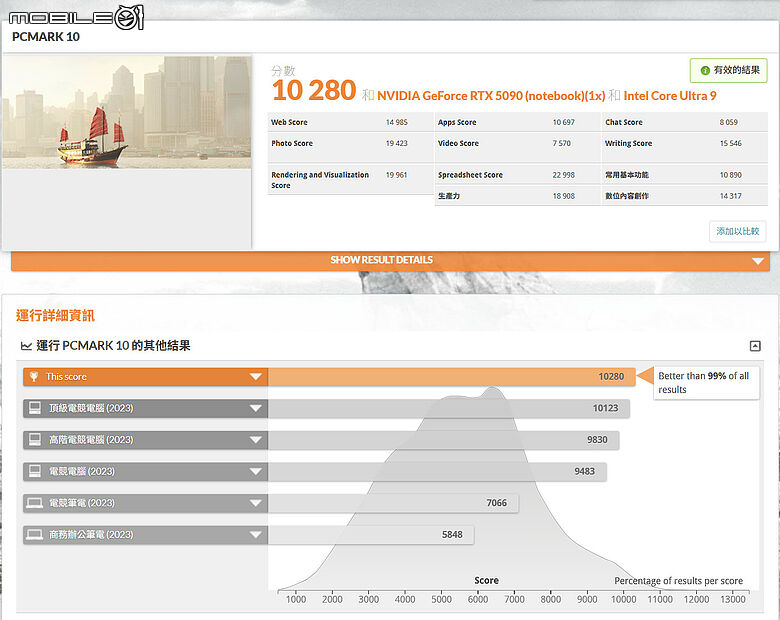The width and height of the screenshot is (780, 620).
Task: Click the 7066 comparison bar
Action: click(x=393, y=503)
